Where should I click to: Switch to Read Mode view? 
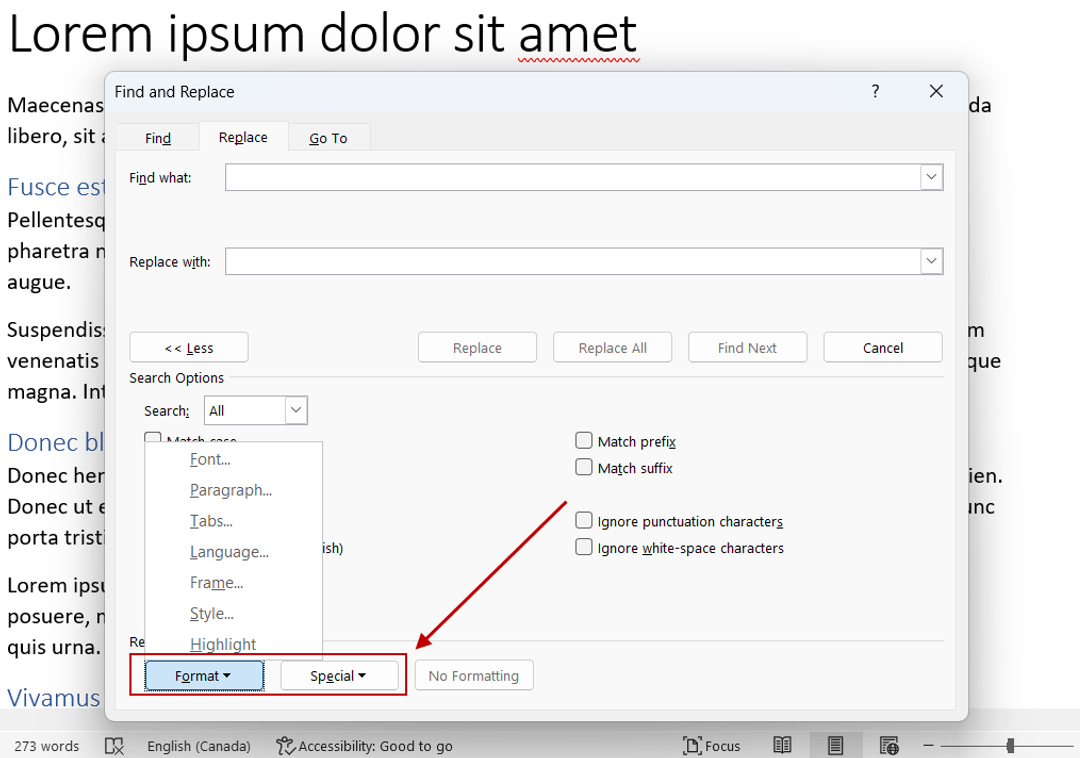pyautogui.click(x=782, y=745)
